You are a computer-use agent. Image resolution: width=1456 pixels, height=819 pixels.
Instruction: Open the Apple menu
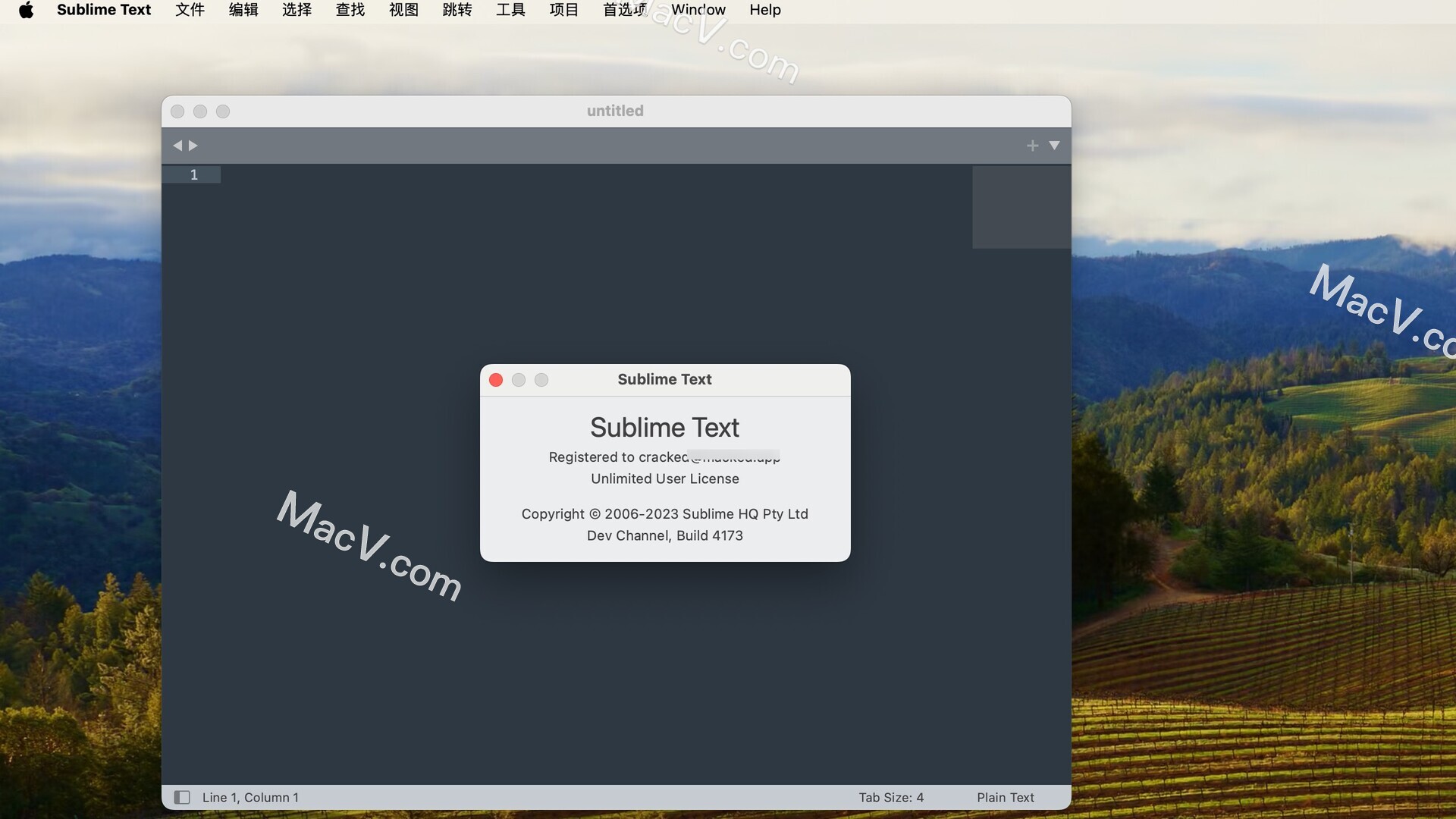[x=27, y=10]
